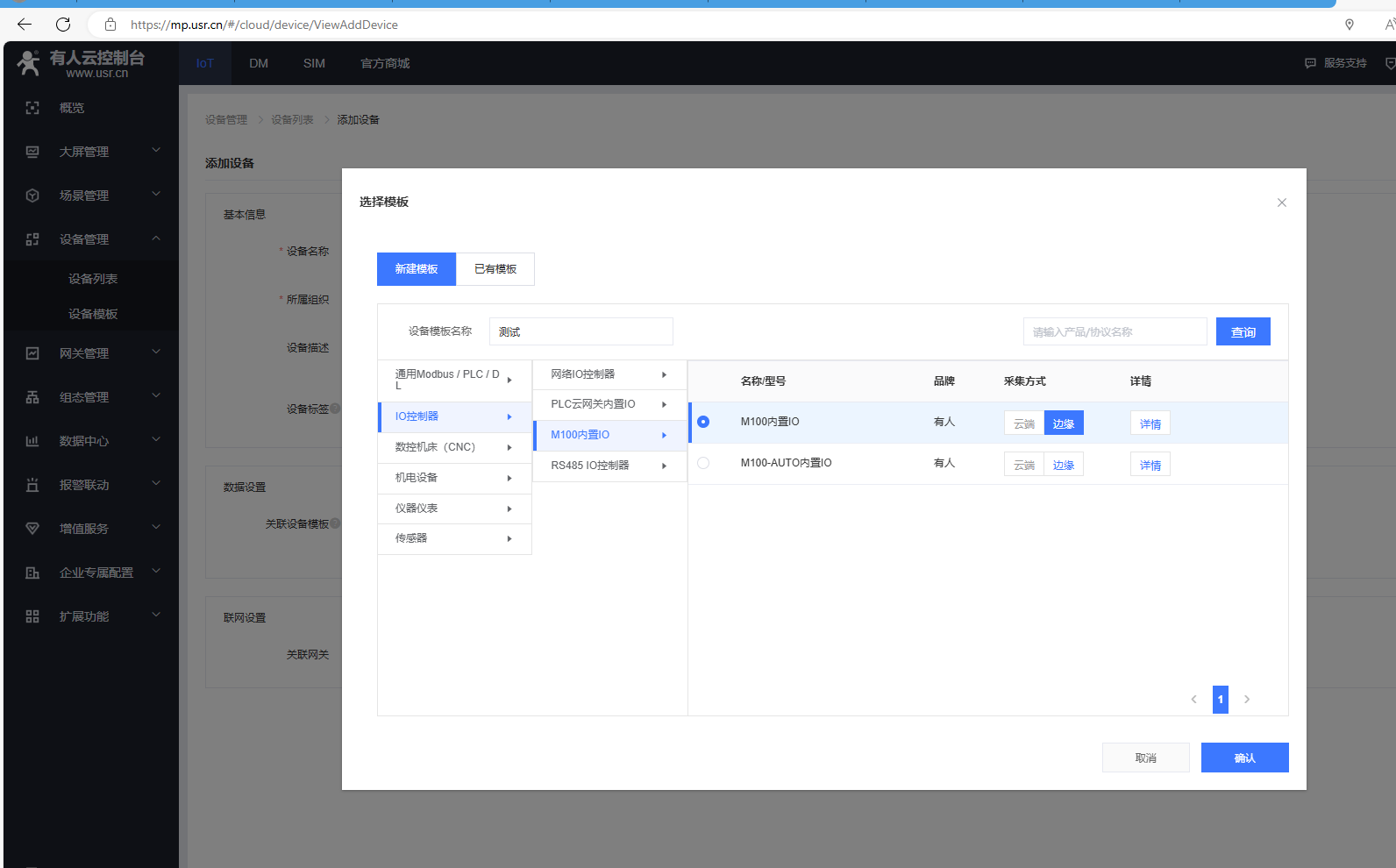Switch M100内置IO collection to 云端
Screen dimensions: 1396x868
(1023, 423)
